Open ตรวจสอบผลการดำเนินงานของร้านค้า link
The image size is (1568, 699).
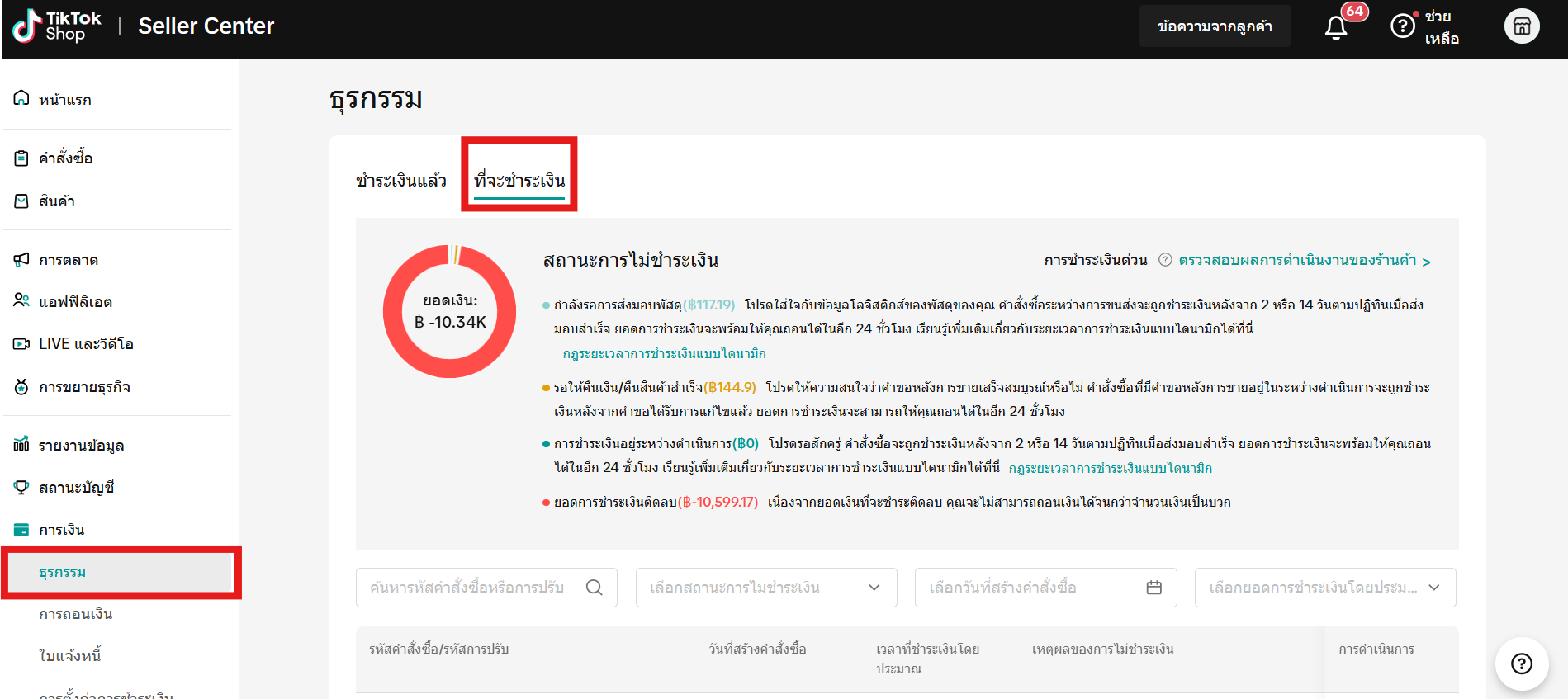[x=1305, y=261]
